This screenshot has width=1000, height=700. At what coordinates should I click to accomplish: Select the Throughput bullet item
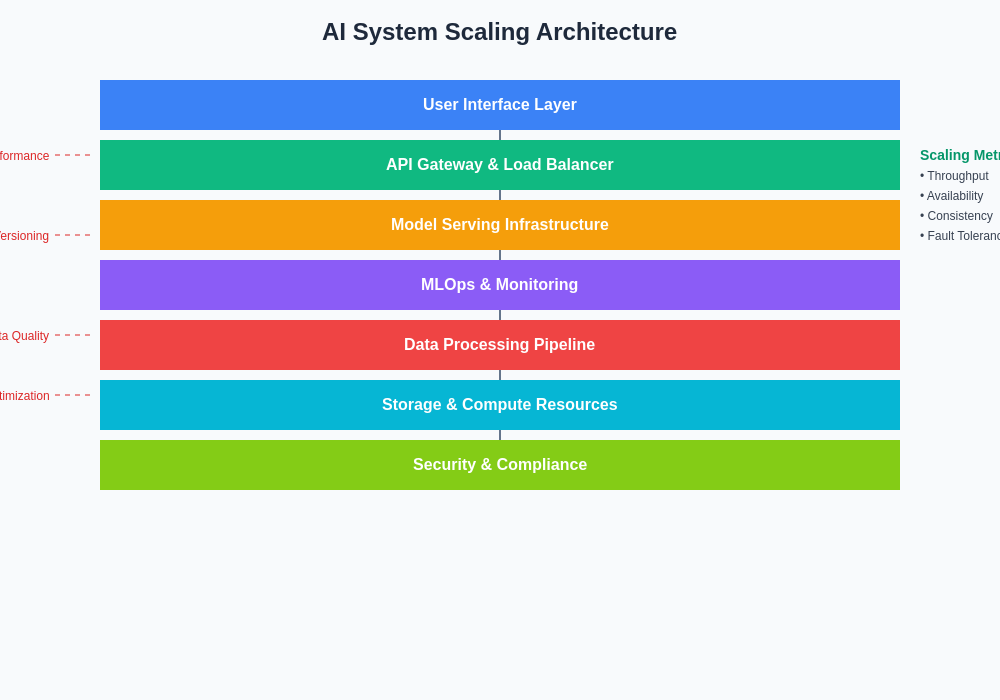tap(955, 176)
